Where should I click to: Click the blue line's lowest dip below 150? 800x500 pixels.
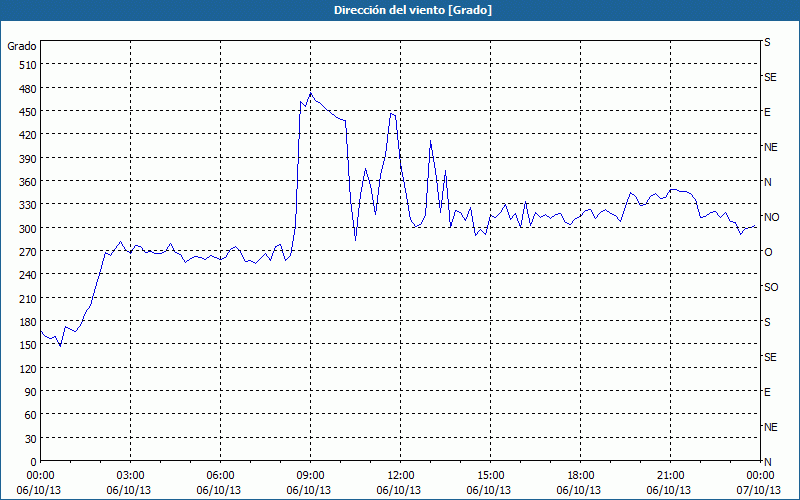pyautogui.click(x=60, y=346)
